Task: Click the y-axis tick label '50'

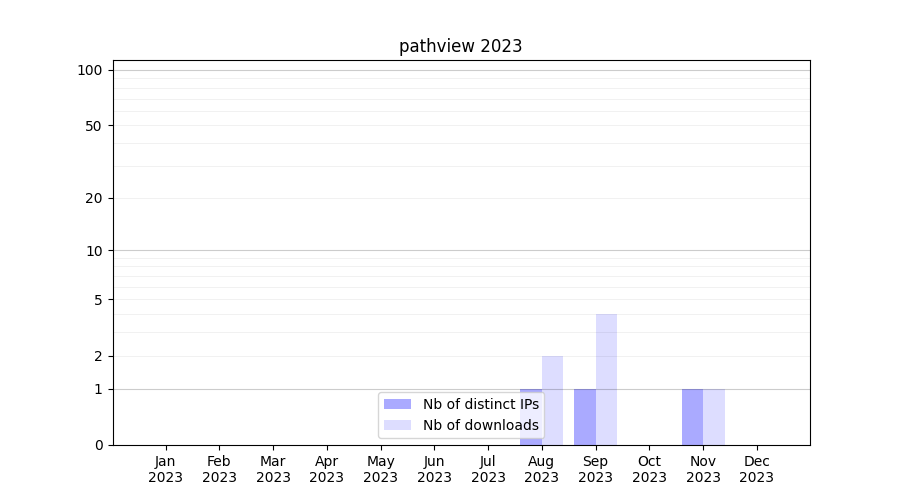Action: [94, 126]
